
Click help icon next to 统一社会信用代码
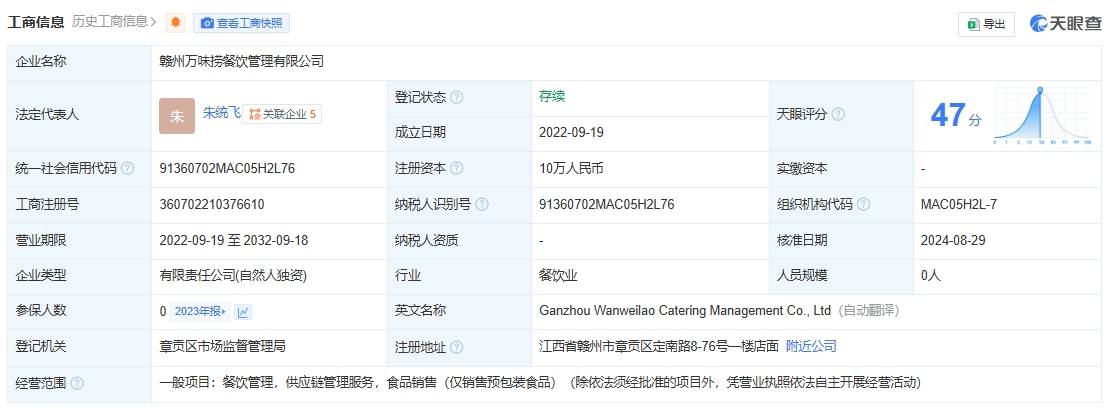(x=128, y=169)
